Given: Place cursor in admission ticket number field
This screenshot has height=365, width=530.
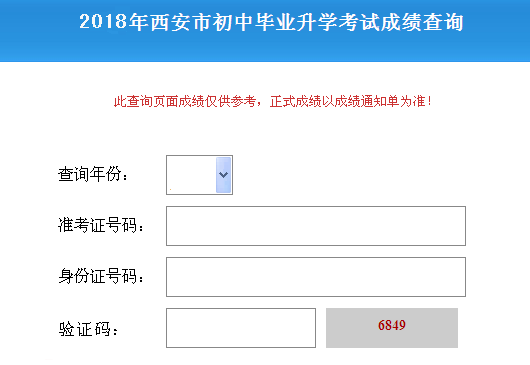Looking at the screenshot, I should point(316,226).
